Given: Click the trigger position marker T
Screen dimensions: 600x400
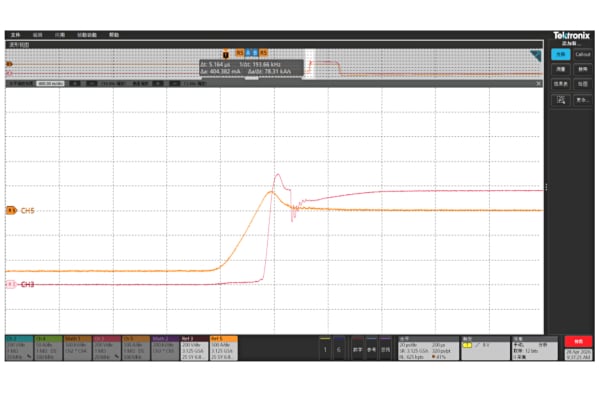Looking at the screenshot, I should (x=226, y=54).
